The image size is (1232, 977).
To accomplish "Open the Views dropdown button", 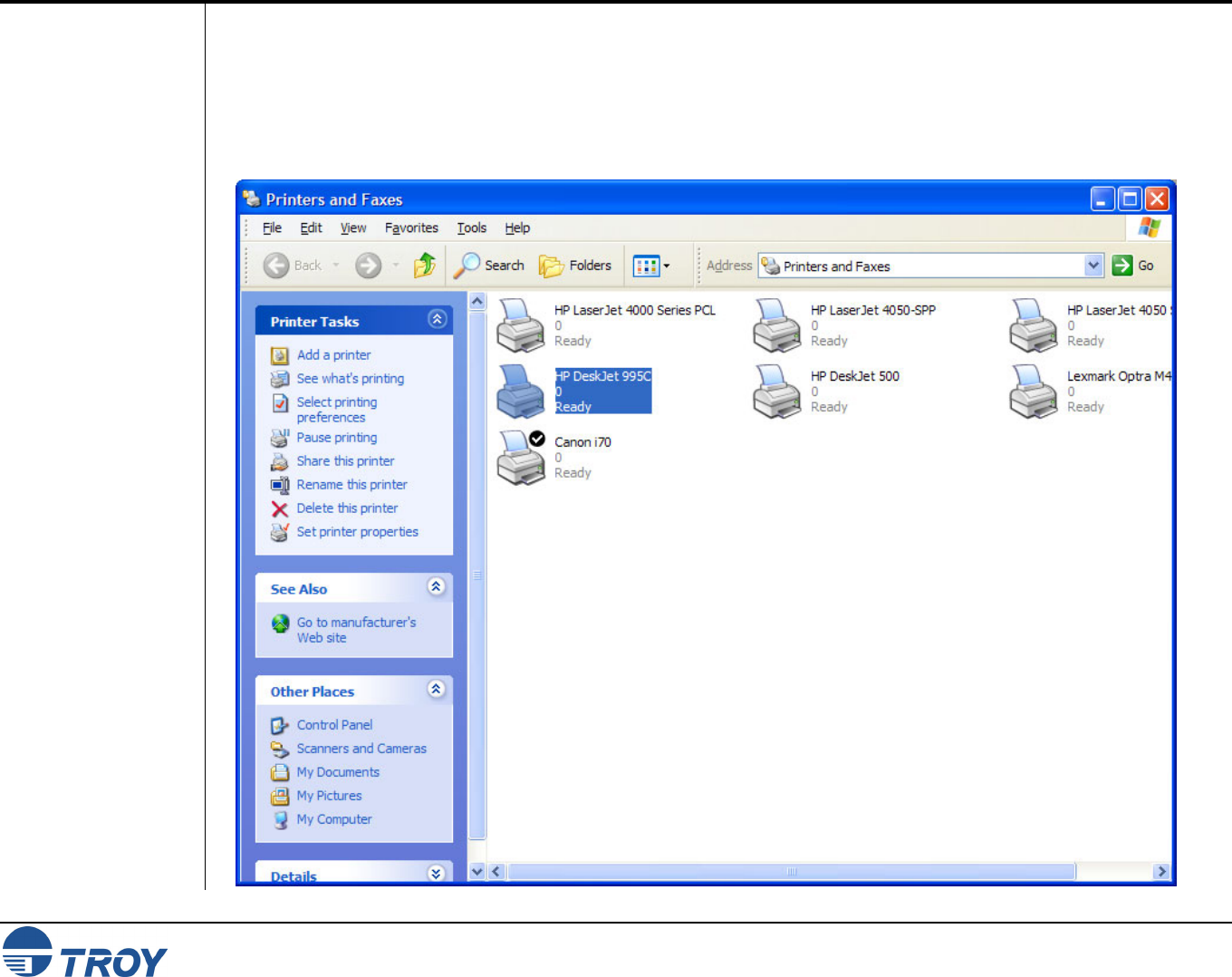I will click(651, 266).
